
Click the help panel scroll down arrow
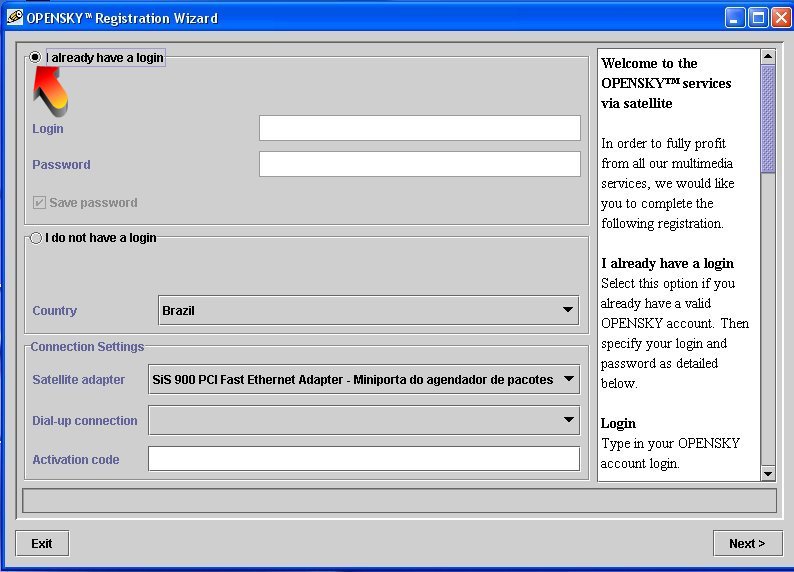768,474
